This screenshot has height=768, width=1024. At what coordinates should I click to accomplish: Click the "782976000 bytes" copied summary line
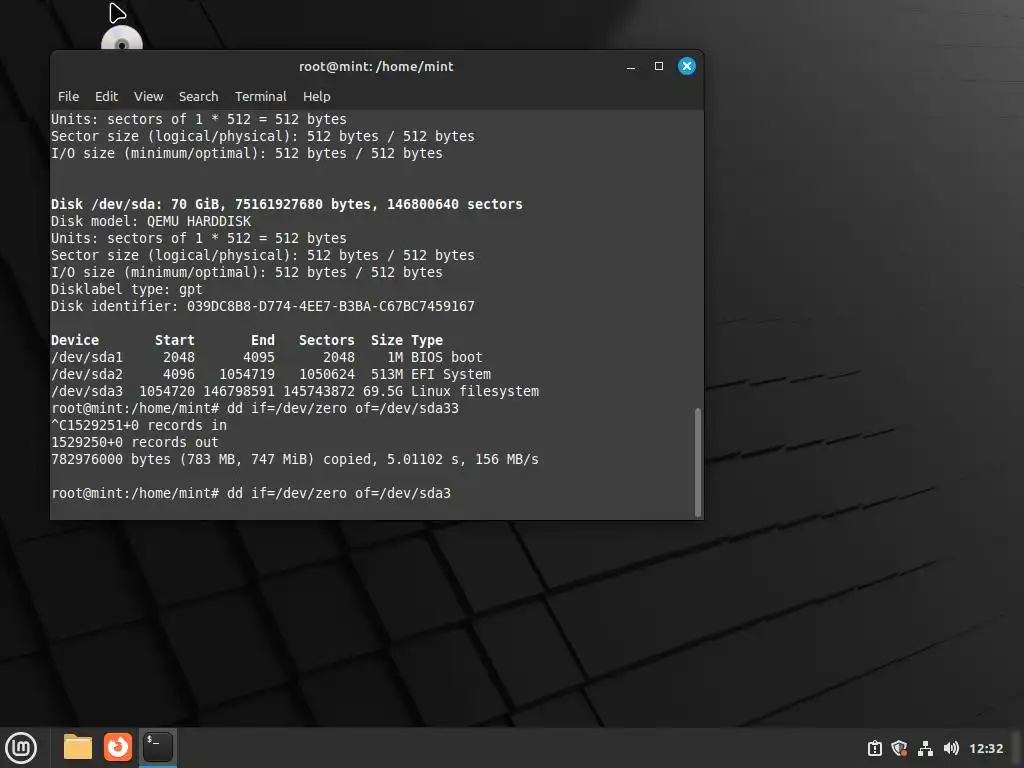[295, 459]
